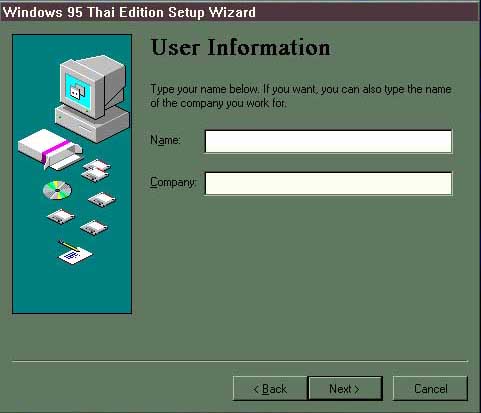Click the User Information heading
Screen dimensions: 481x413
[x=241, y=47]
